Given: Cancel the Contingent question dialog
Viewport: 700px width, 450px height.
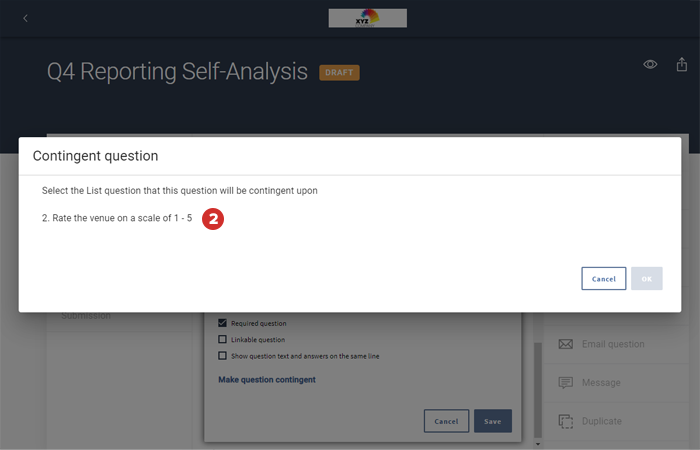Looking at the screenshot, I should 603,278.
